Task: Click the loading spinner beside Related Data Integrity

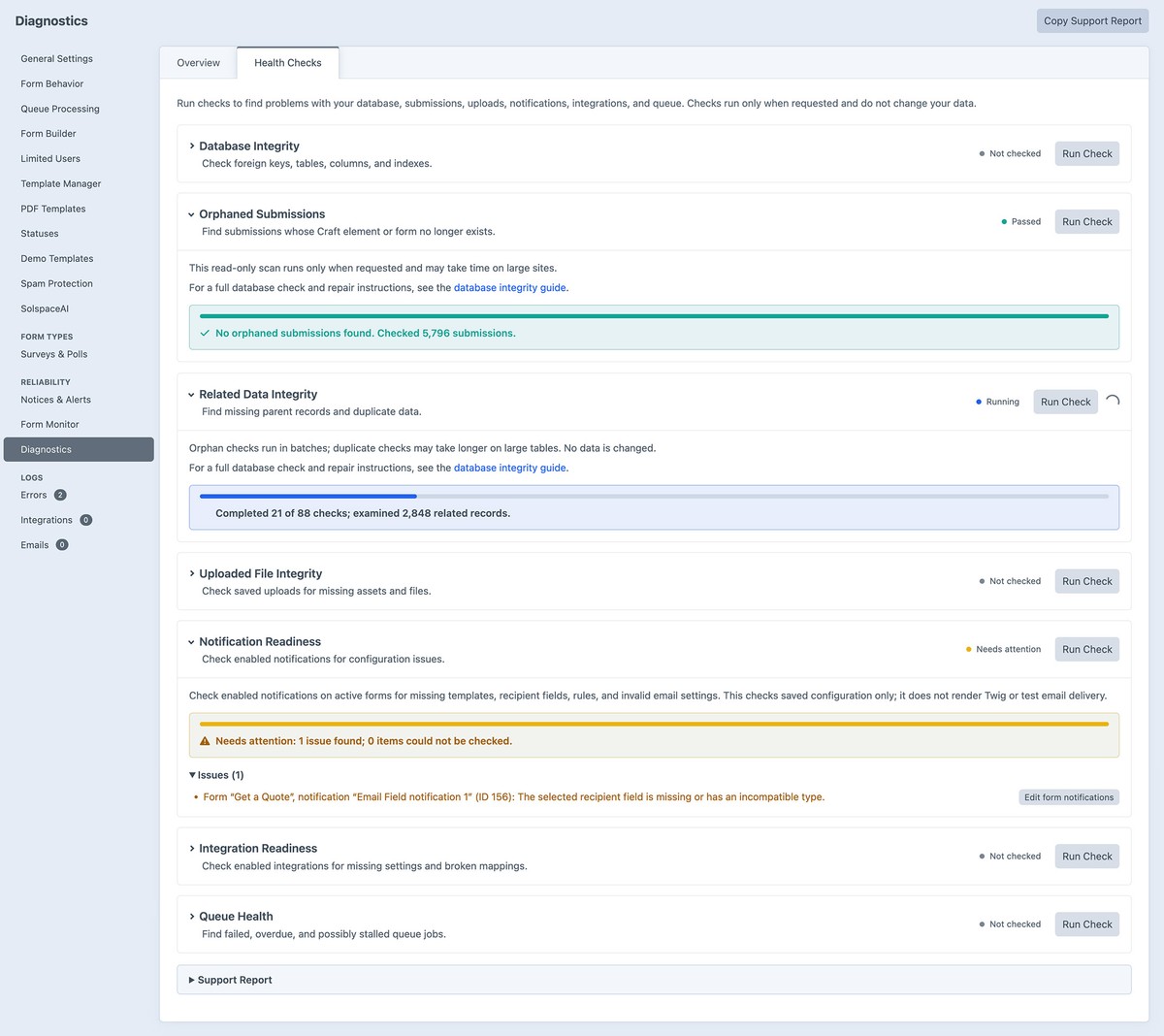Action: click(x=1113, y=402)
